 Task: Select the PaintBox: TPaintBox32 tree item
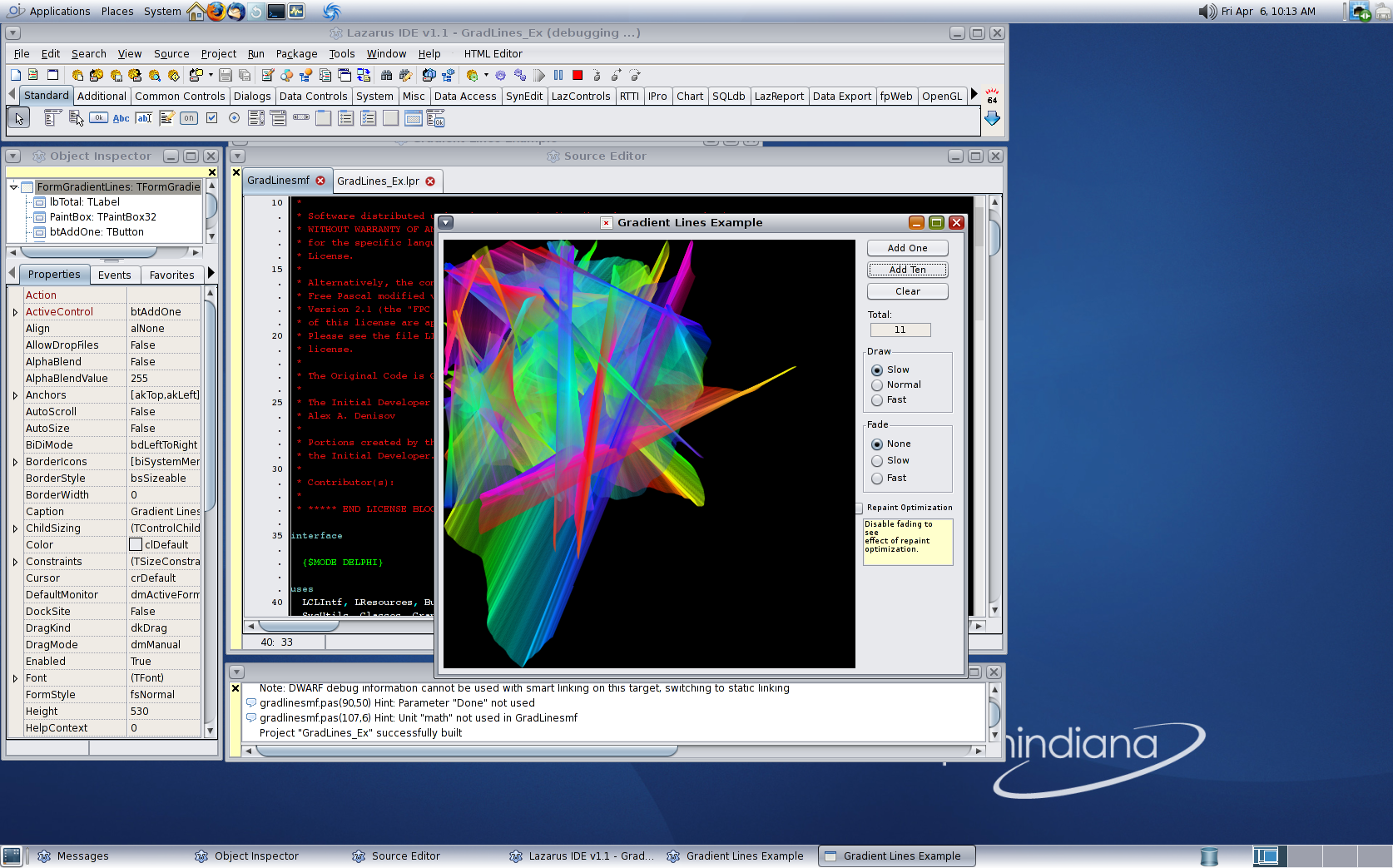102,217
